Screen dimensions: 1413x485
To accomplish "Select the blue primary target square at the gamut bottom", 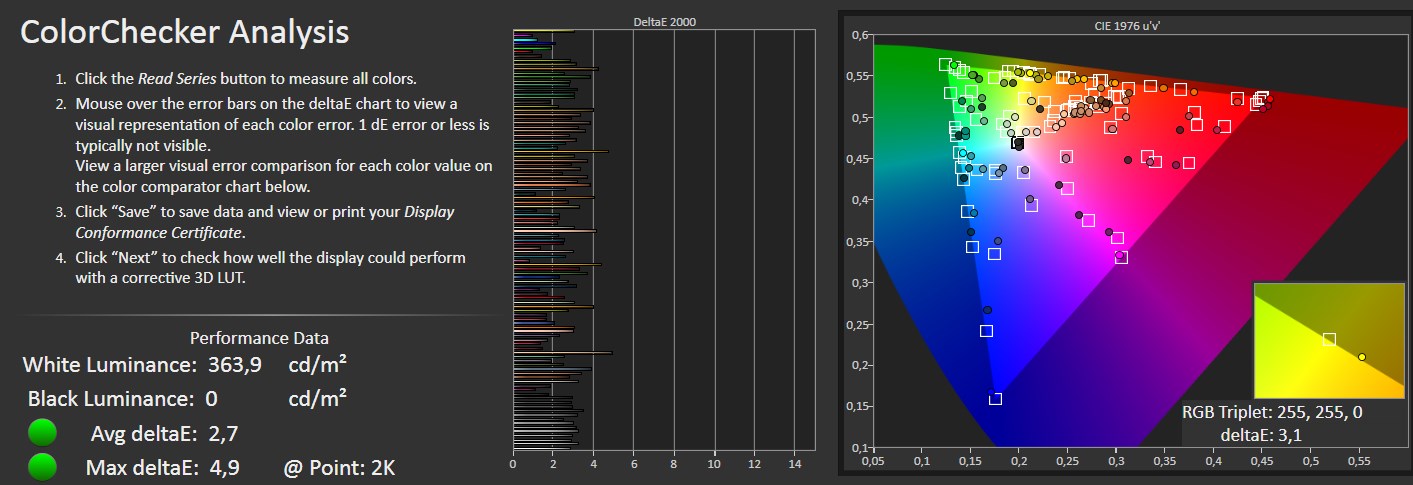I will point(995,399).
